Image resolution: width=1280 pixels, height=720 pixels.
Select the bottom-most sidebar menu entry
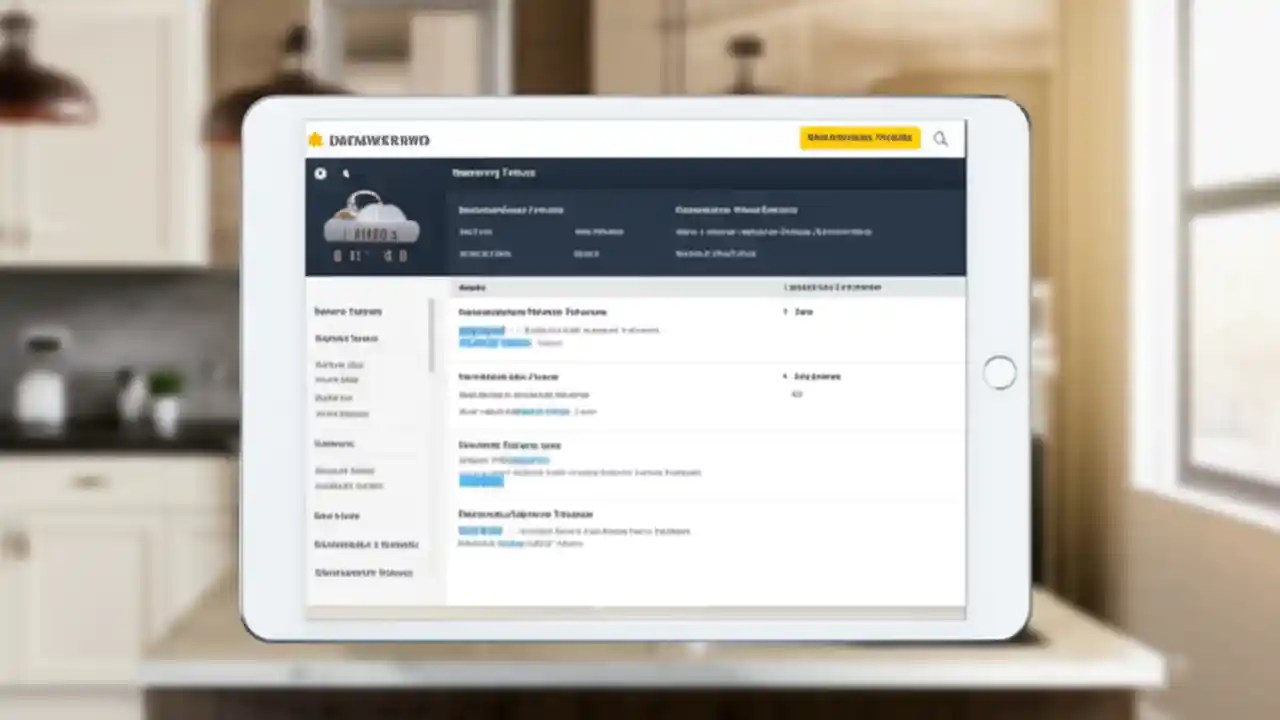(x=365, y=572)
